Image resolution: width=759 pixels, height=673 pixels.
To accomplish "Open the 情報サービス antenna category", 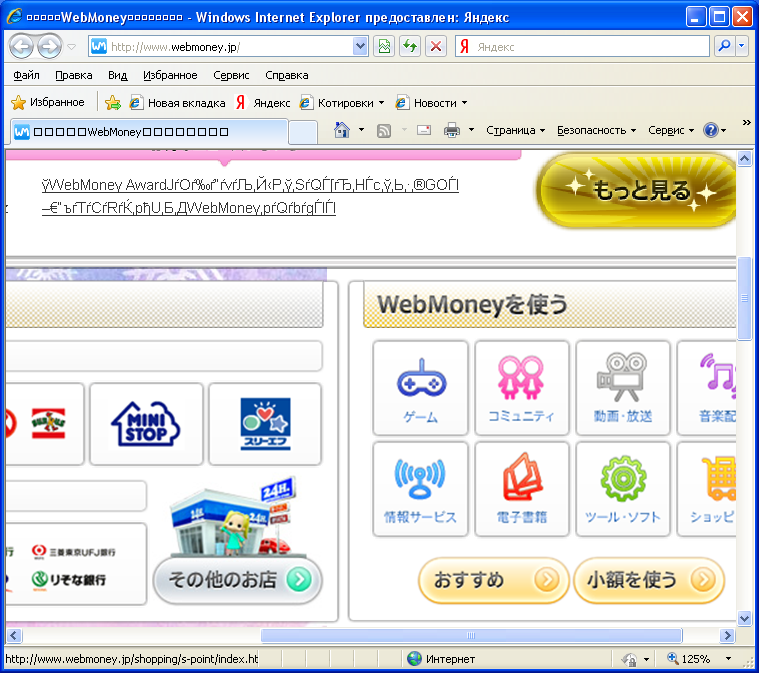I will (x=420, y=489).
